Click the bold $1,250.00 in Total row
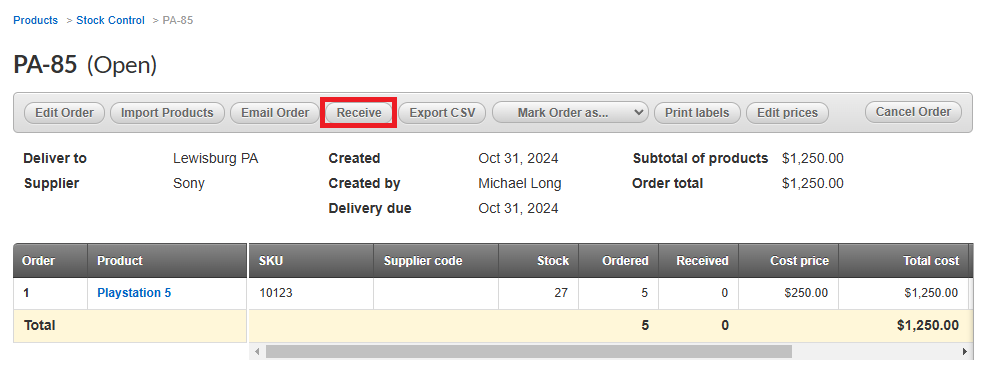 point(927,326)
